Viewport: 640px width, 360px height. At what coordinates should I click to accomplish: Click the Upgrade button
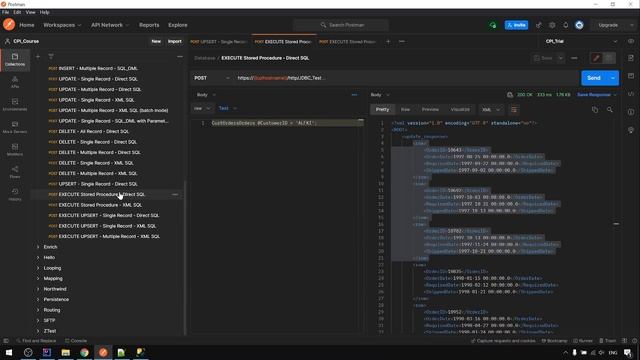(608, 25)
